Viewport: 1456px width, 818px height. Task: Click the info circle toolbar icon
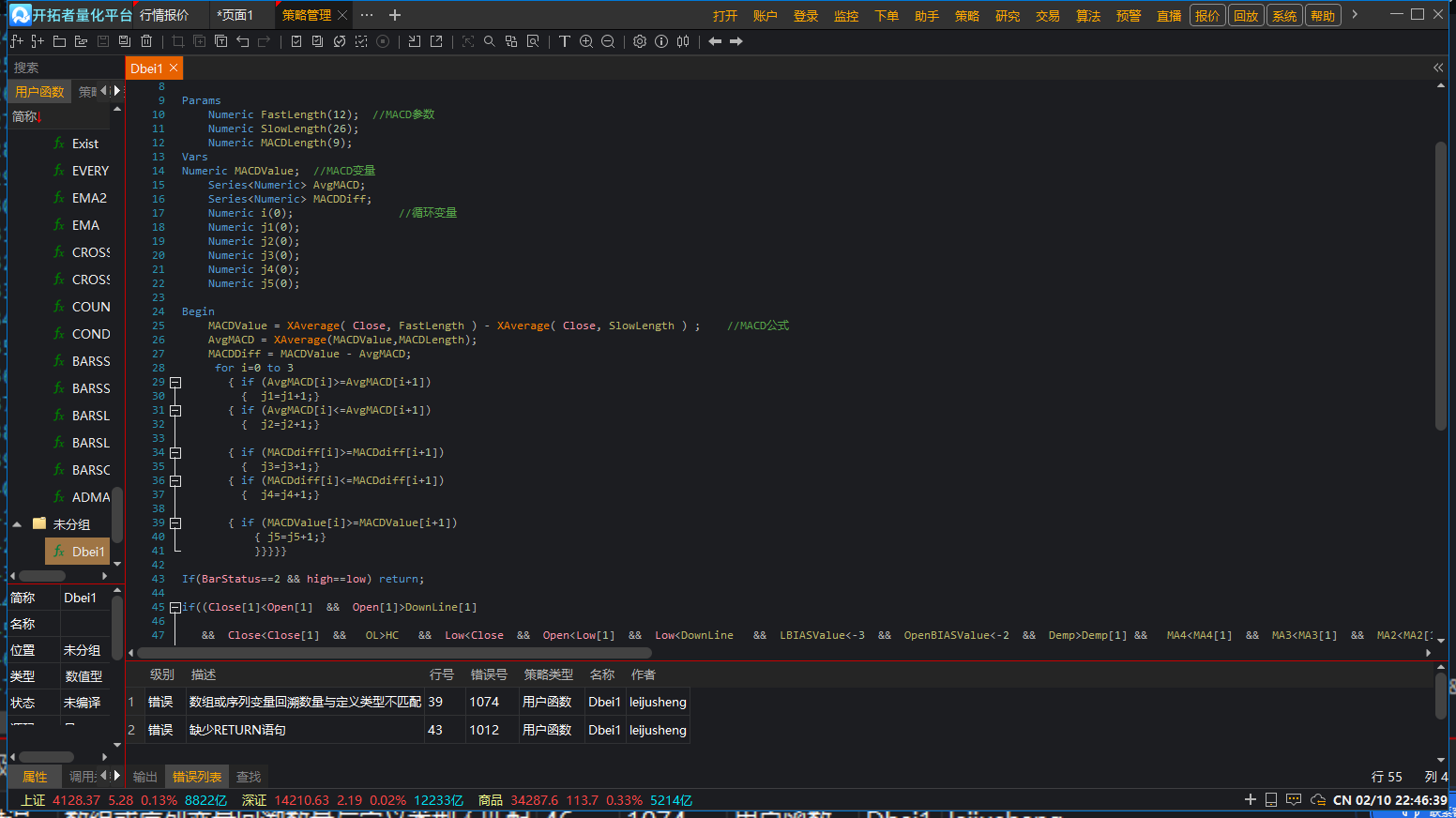click(x=661, y=41)
